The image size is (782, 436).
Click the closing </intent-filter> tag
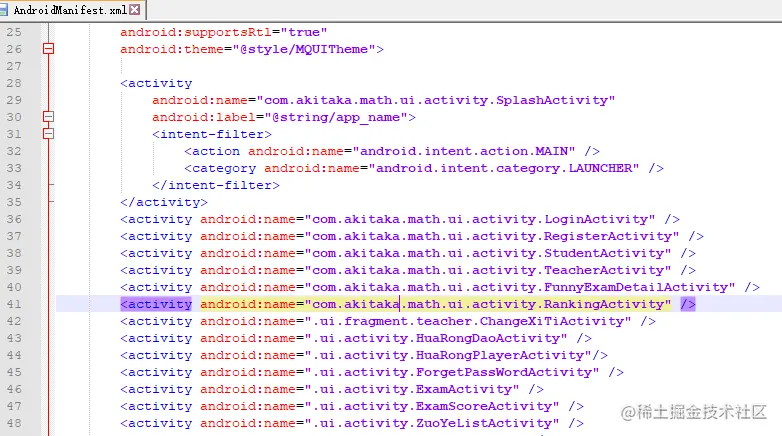216,185
